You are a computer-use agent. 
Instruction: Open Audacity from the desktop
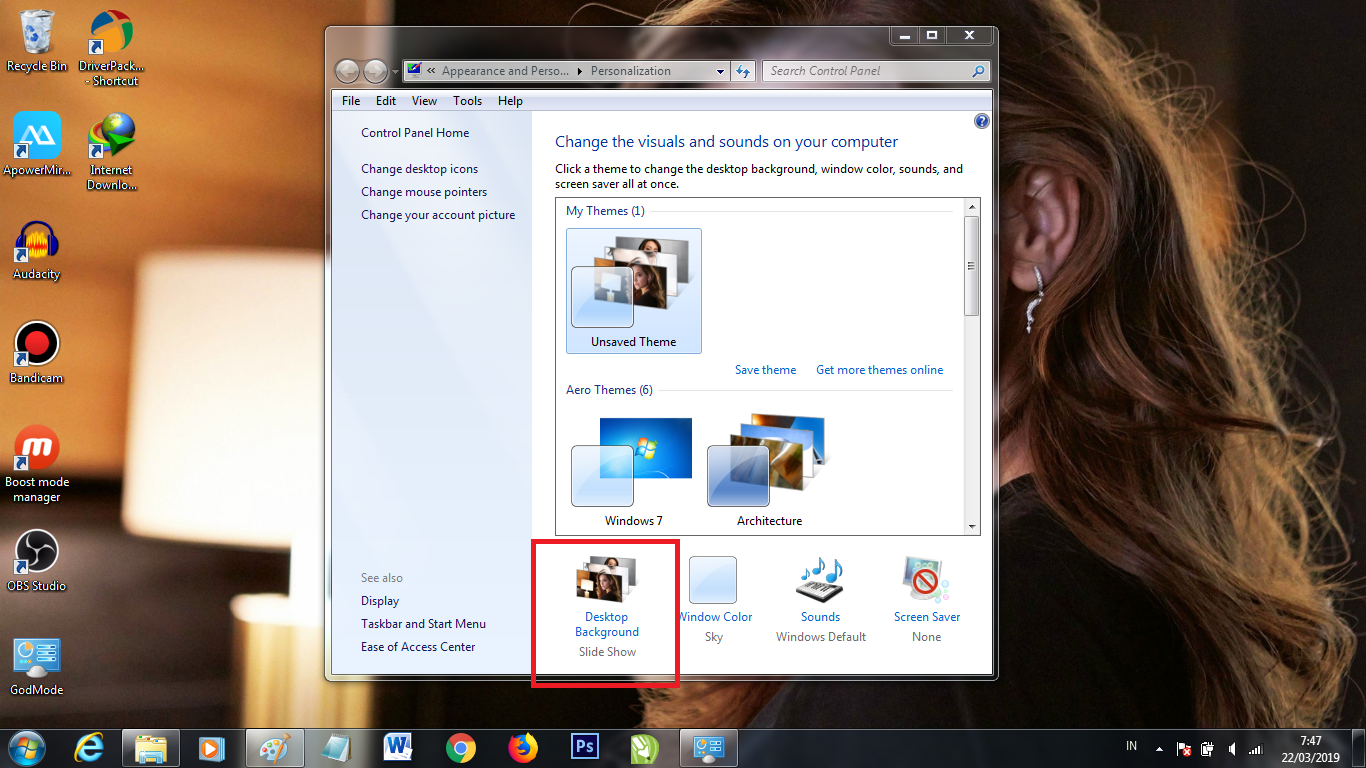[37, 249]
